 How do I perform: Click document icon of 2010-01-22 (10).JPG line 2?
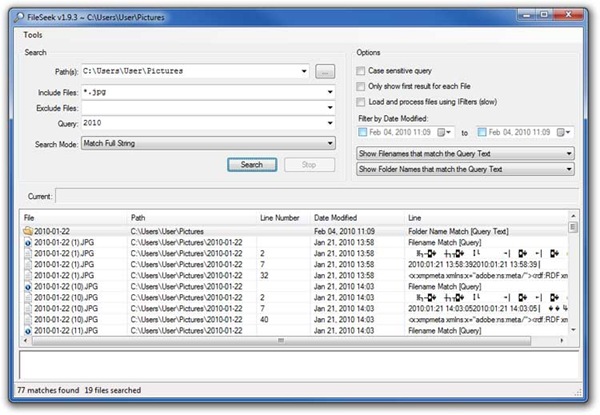[x=28, y=298]
